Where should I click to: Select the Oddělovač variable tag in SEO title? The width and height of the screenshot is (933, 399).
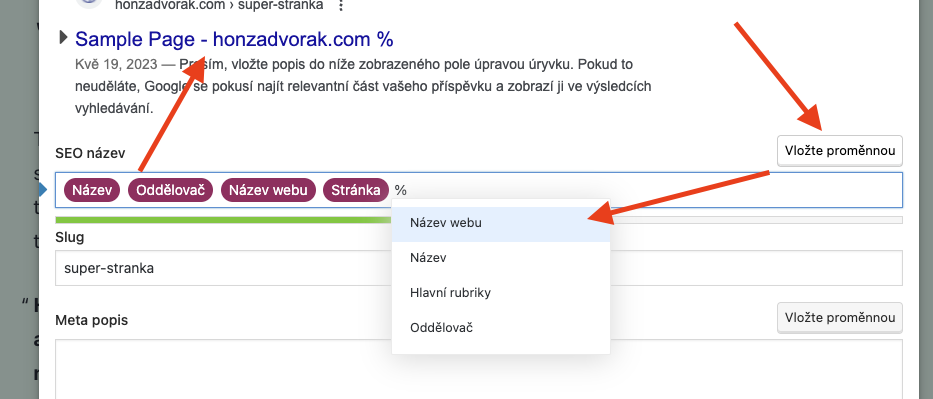[x=170, y=190]
